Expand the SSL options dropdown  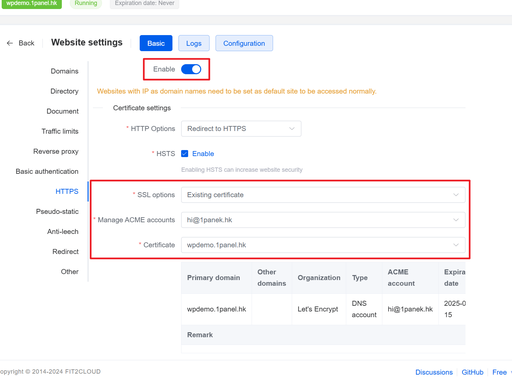pyautogui.click(x=323, y=195)
